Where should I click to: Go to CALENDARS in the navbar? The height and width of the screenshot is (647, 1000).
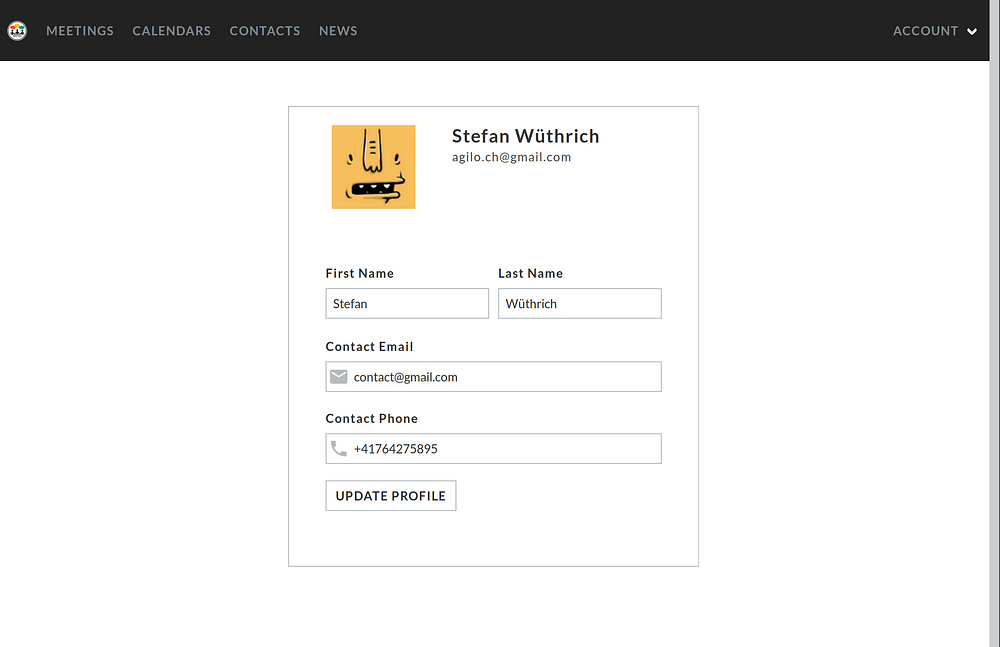coord(172,31)
